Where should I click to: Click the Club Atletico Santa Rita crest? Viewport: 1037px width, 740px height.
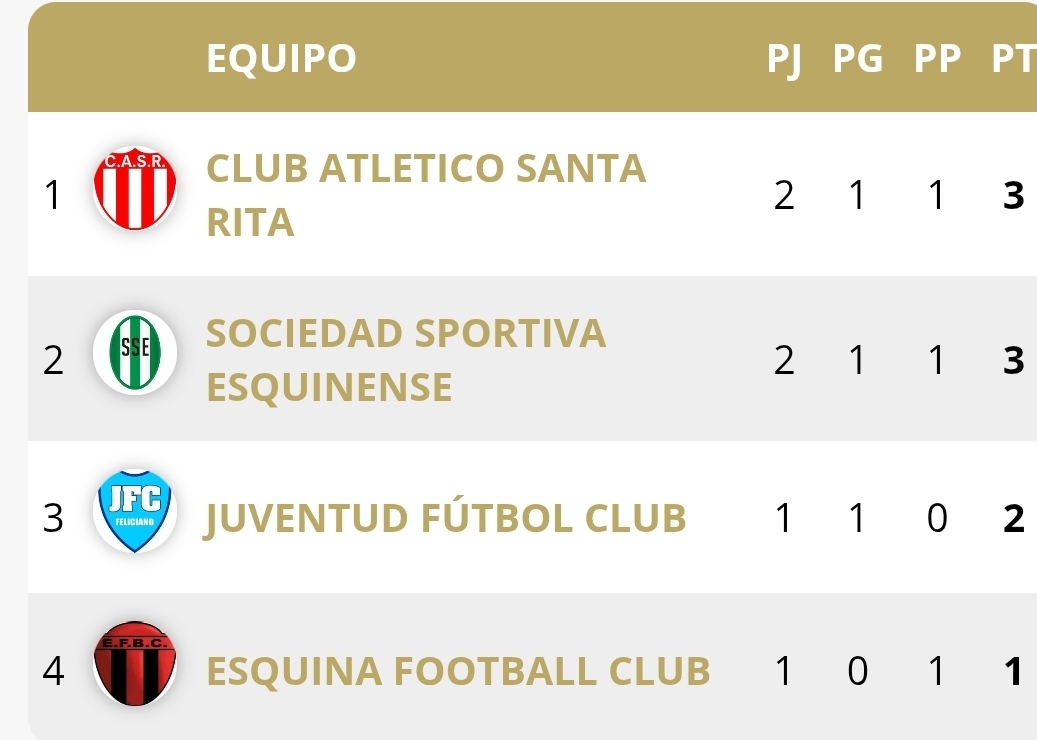(x=135, y=187)
